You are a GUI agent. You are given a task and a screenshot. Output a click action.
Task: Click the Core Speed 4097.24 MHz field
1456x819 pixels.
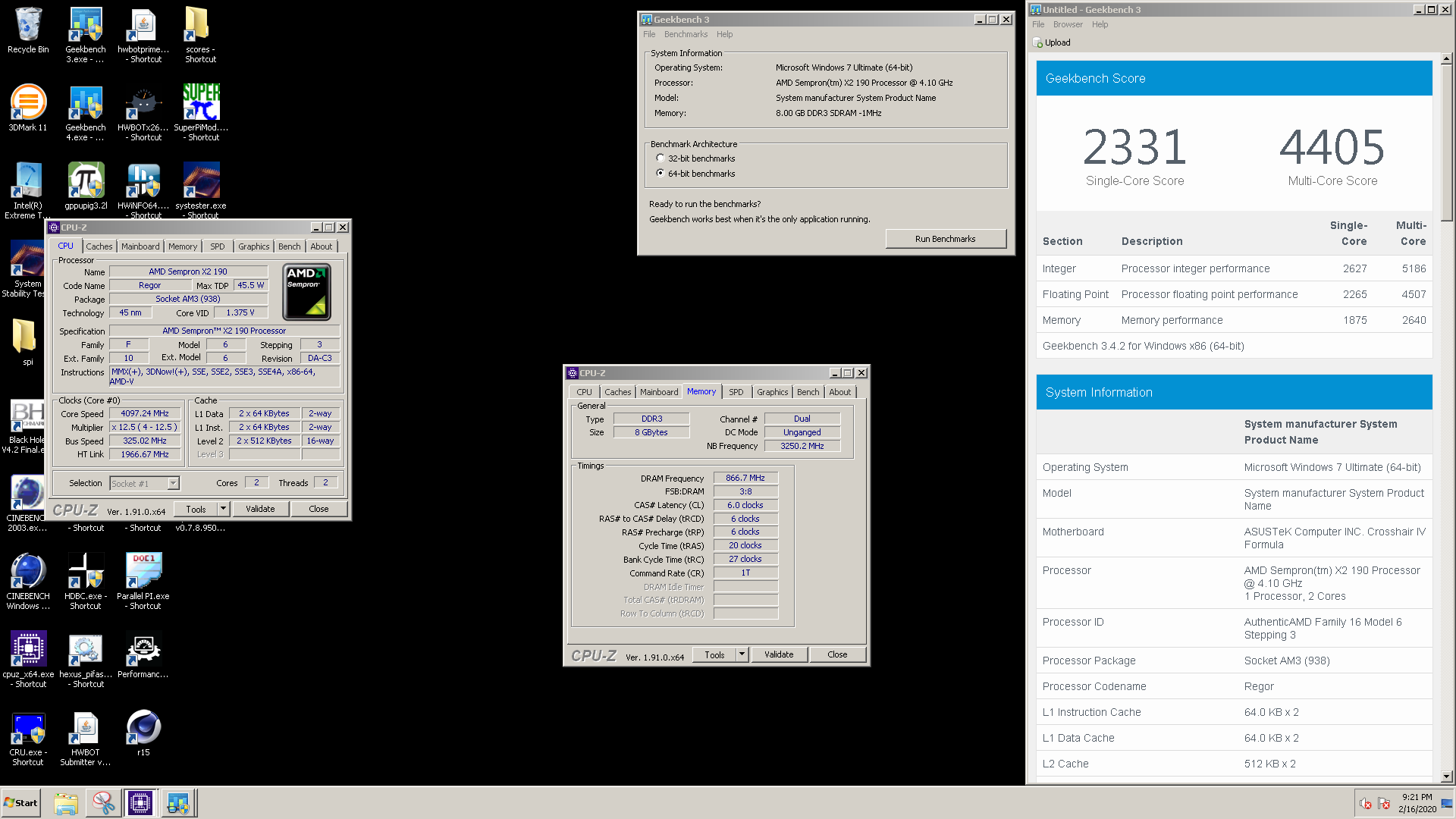(145, 413)
